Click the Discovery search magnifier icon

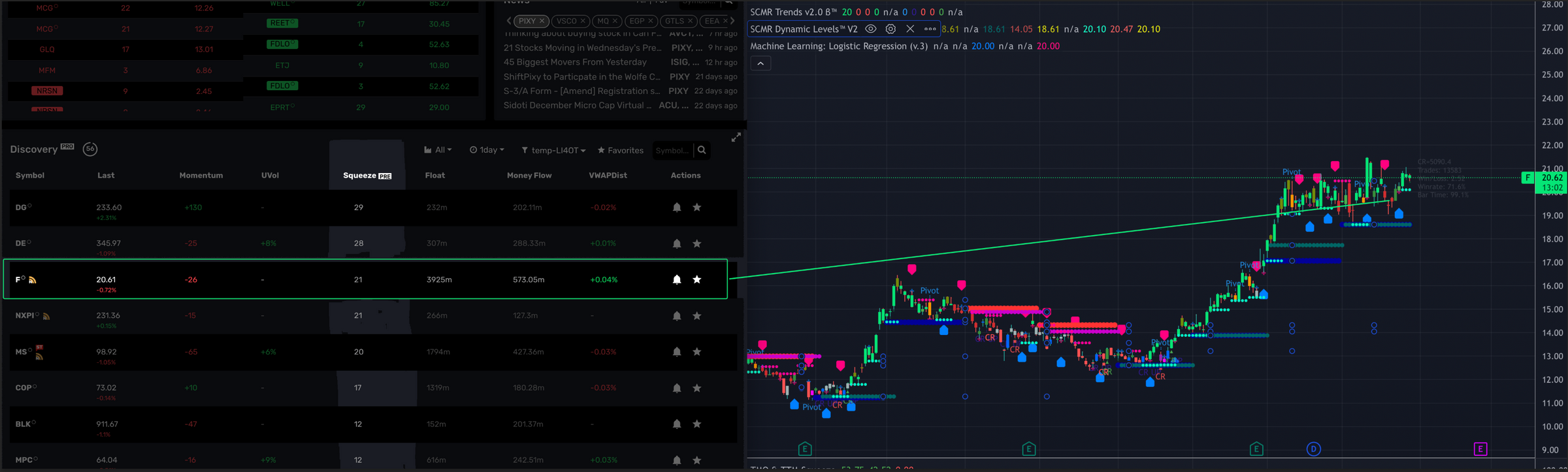702,150
